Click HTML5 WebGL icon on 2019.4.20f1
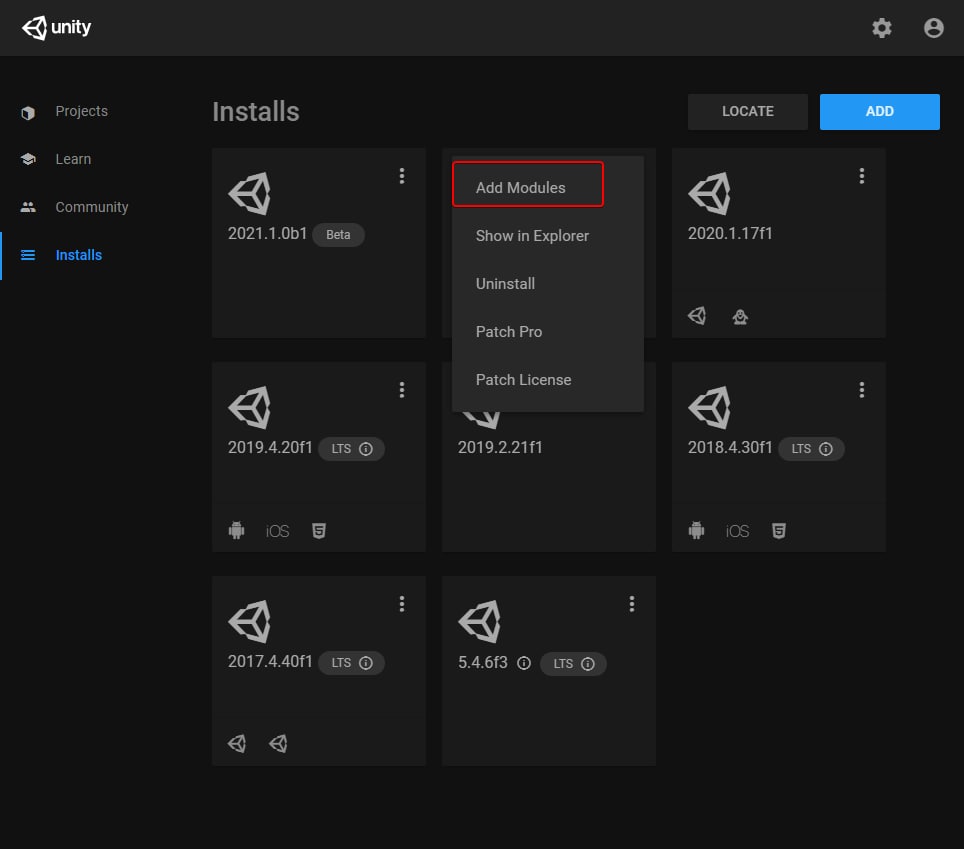 tap(318, 531)
